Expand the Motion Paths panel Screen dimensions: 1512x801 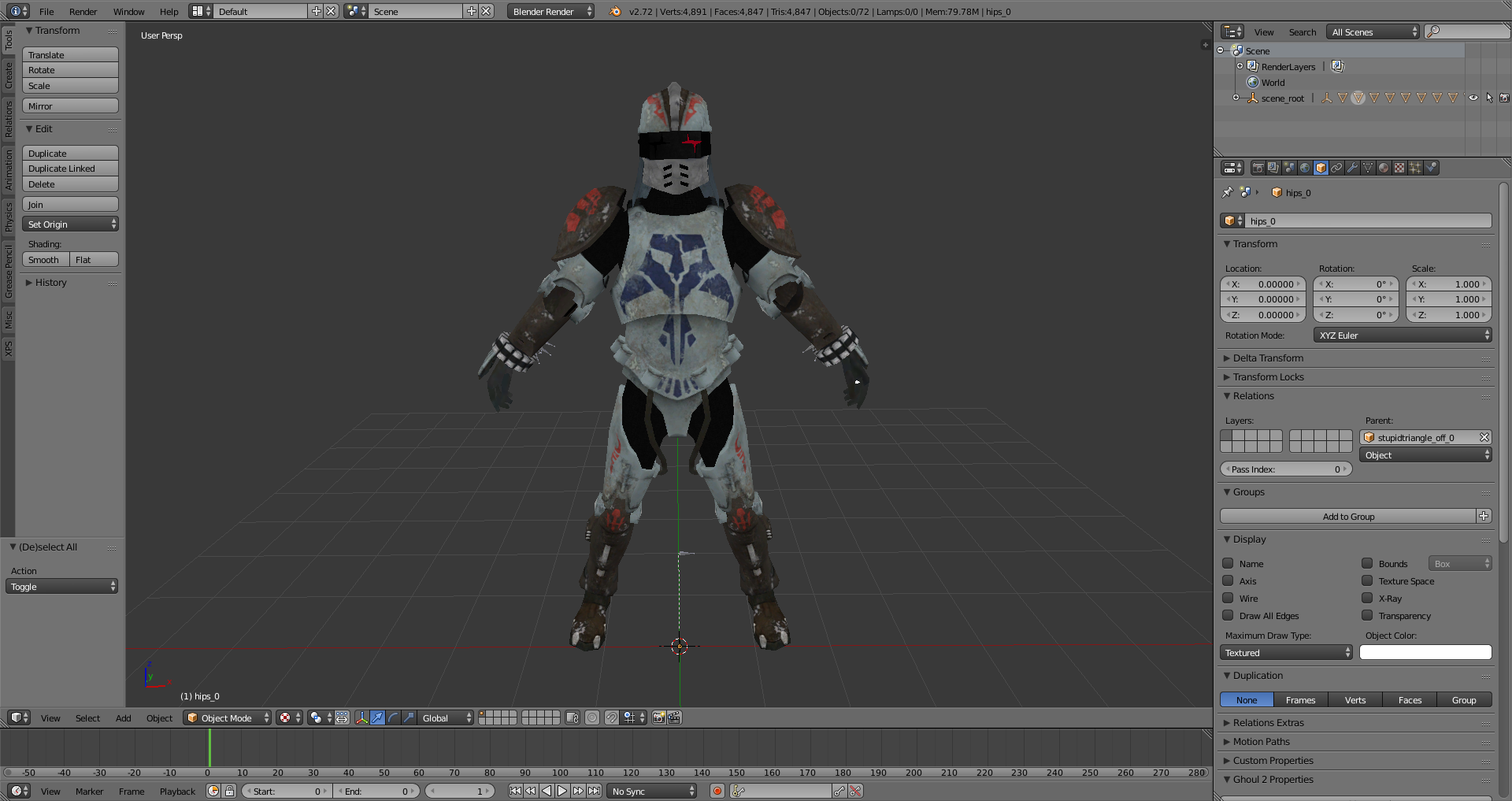pos(1261,741)
